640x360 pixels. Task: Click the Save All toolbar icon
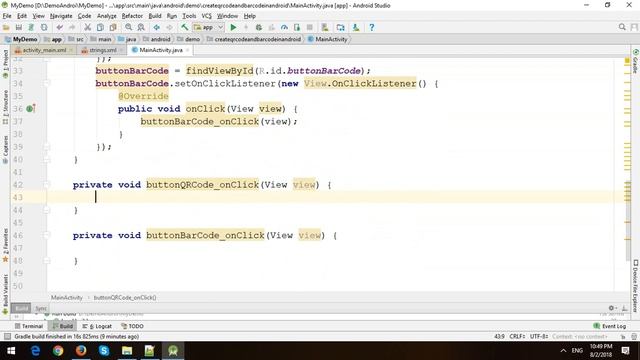pyautogui.click(x=18, y=27)
